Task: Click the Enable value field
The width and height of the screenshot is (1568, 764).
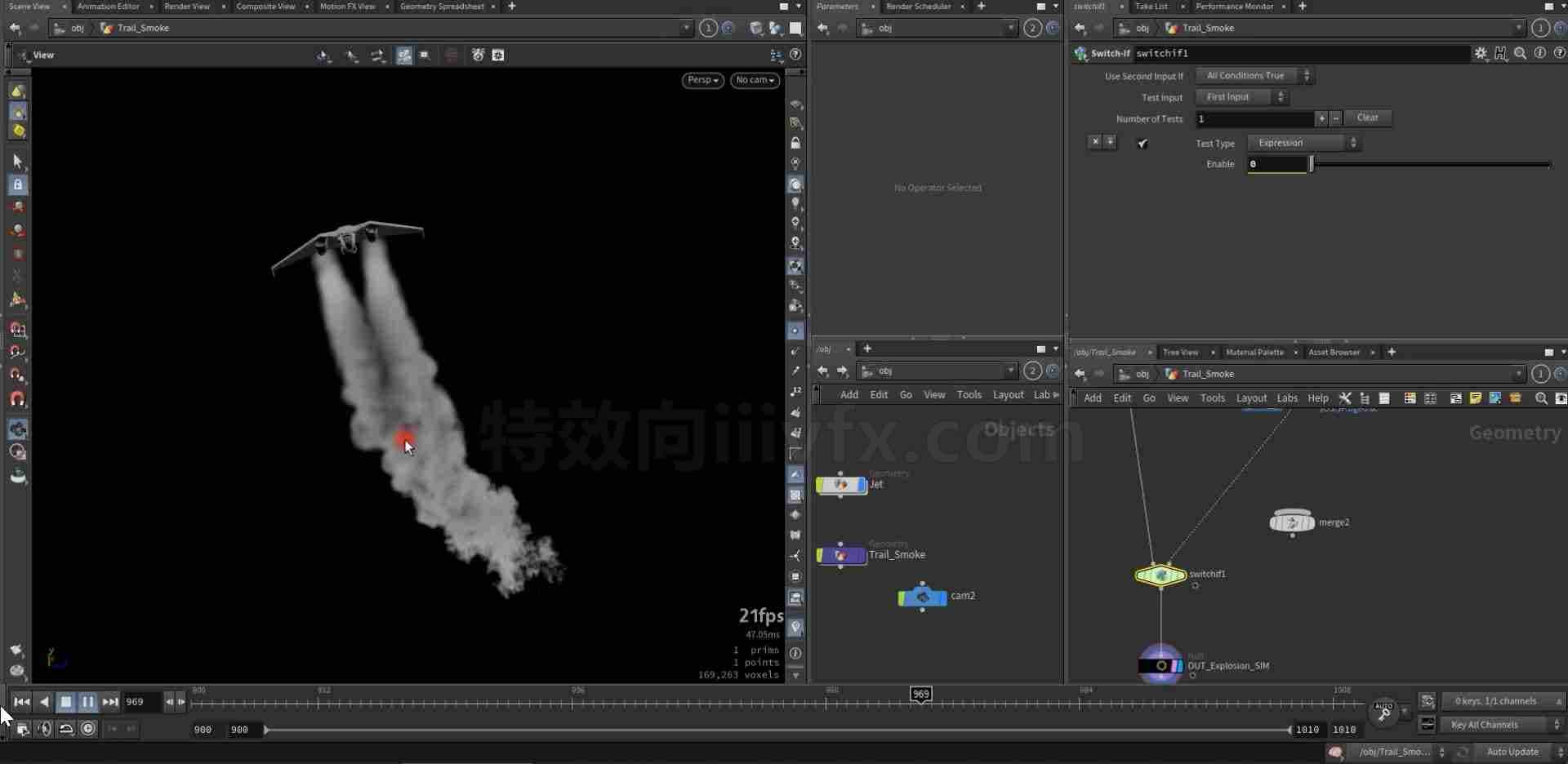Action: 1277,165
